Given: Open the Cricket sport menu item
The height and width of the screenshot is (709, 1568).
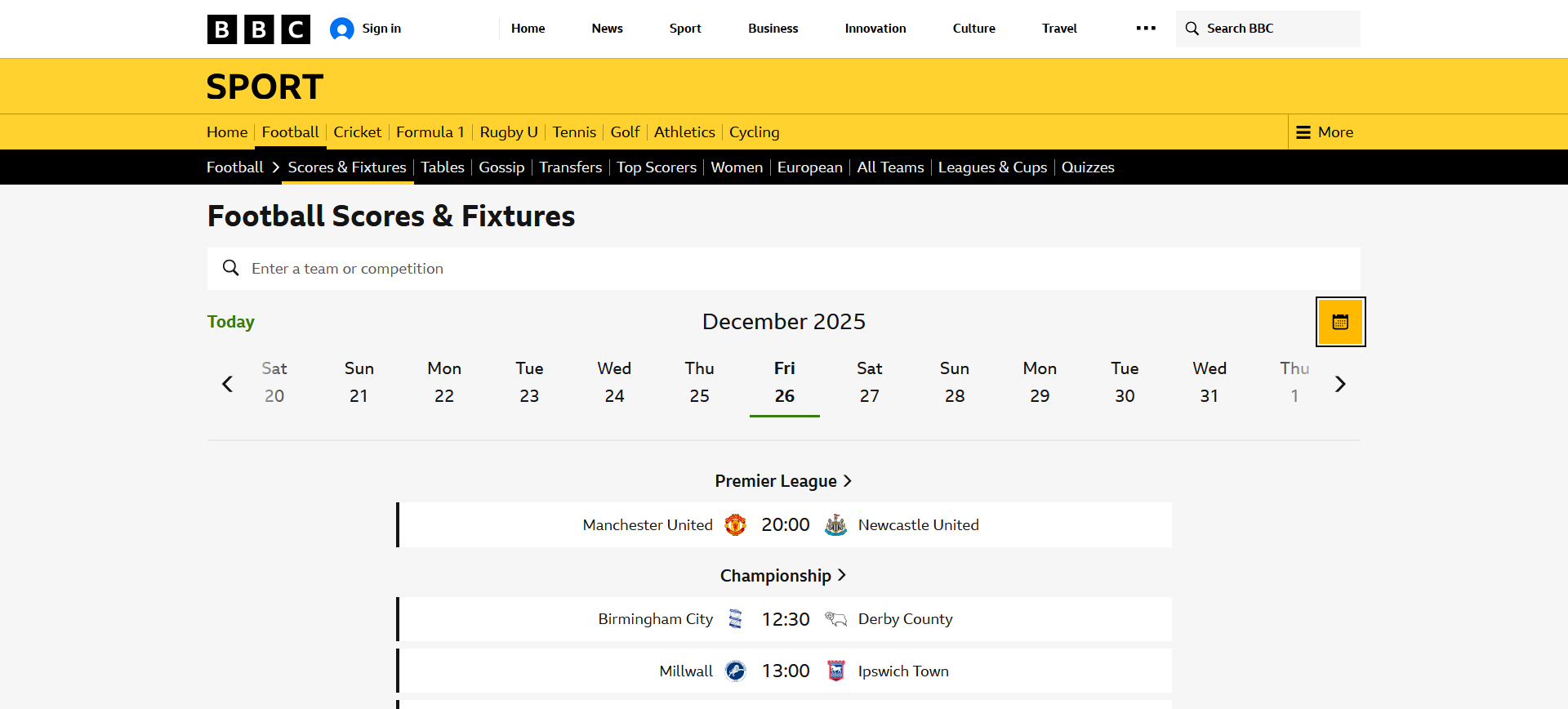Looking at the screenshot, I should pyautogui.click(x=357, y=132).
